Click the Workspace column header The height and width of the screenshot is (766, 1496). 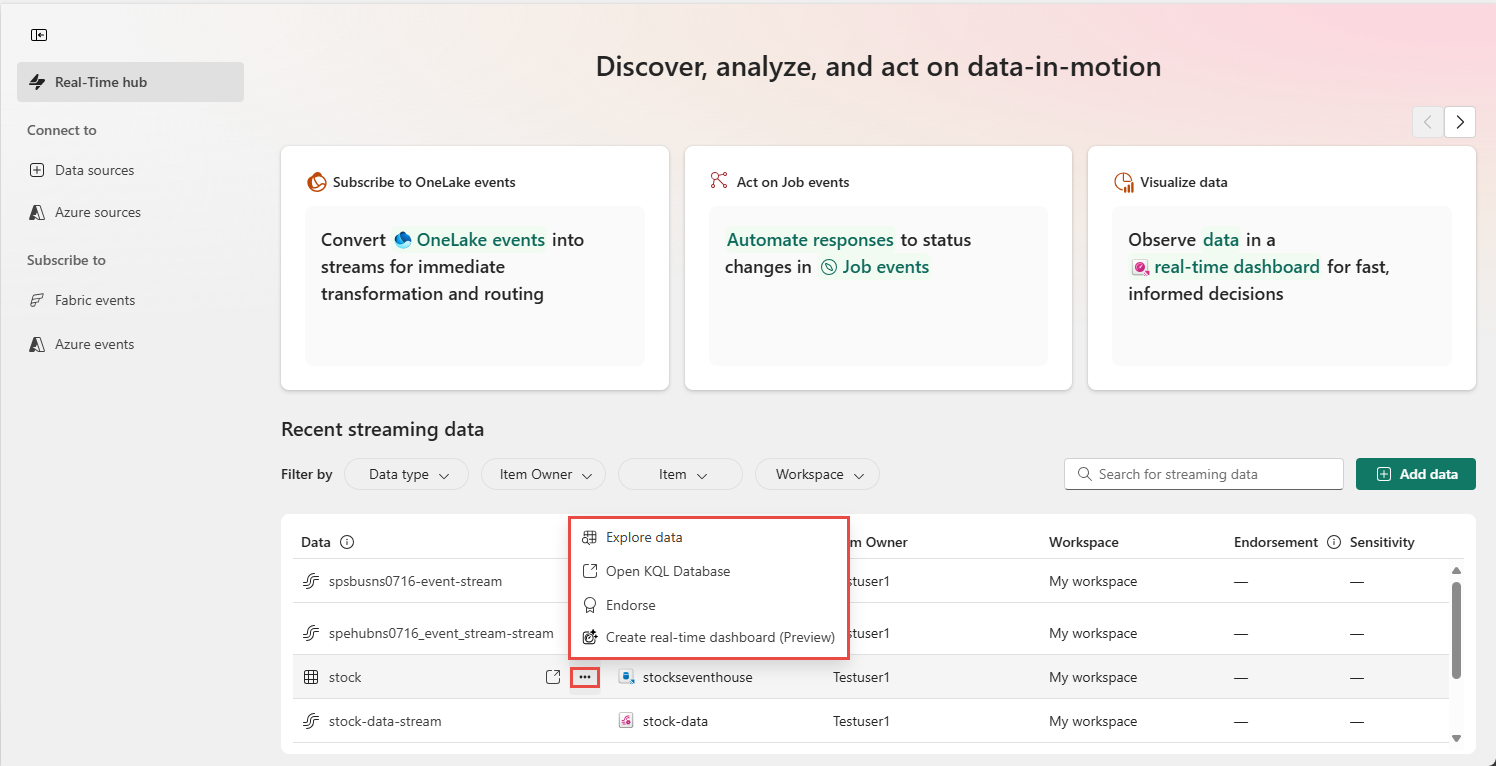[1083, 542]
